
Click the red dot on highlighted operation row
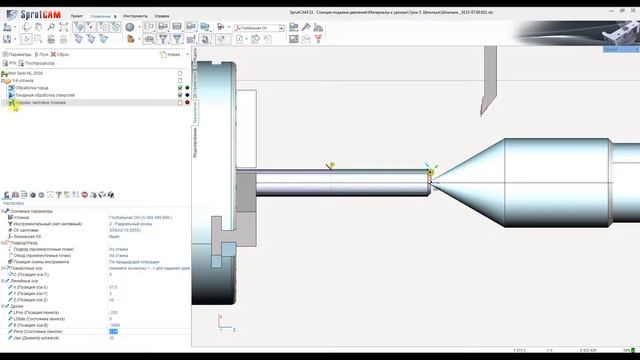pos(187,102)
